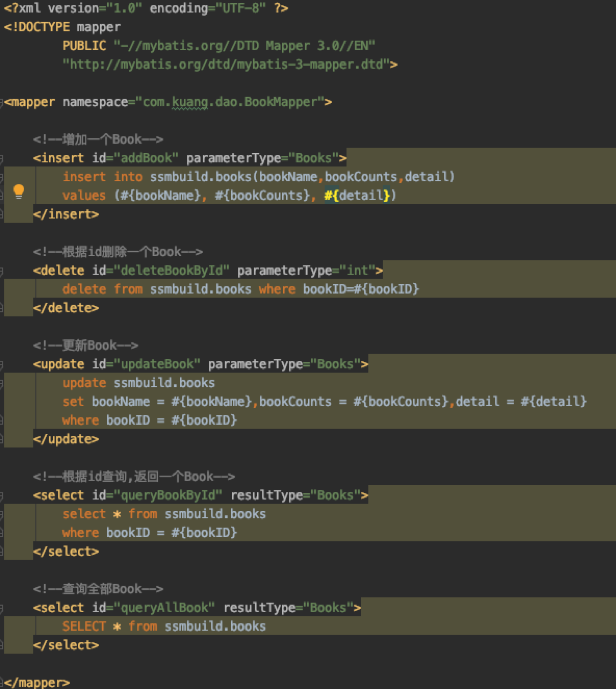Click the id value "addBook"
Viewport: 616px width, 689px height.
[x=146, y=158]
